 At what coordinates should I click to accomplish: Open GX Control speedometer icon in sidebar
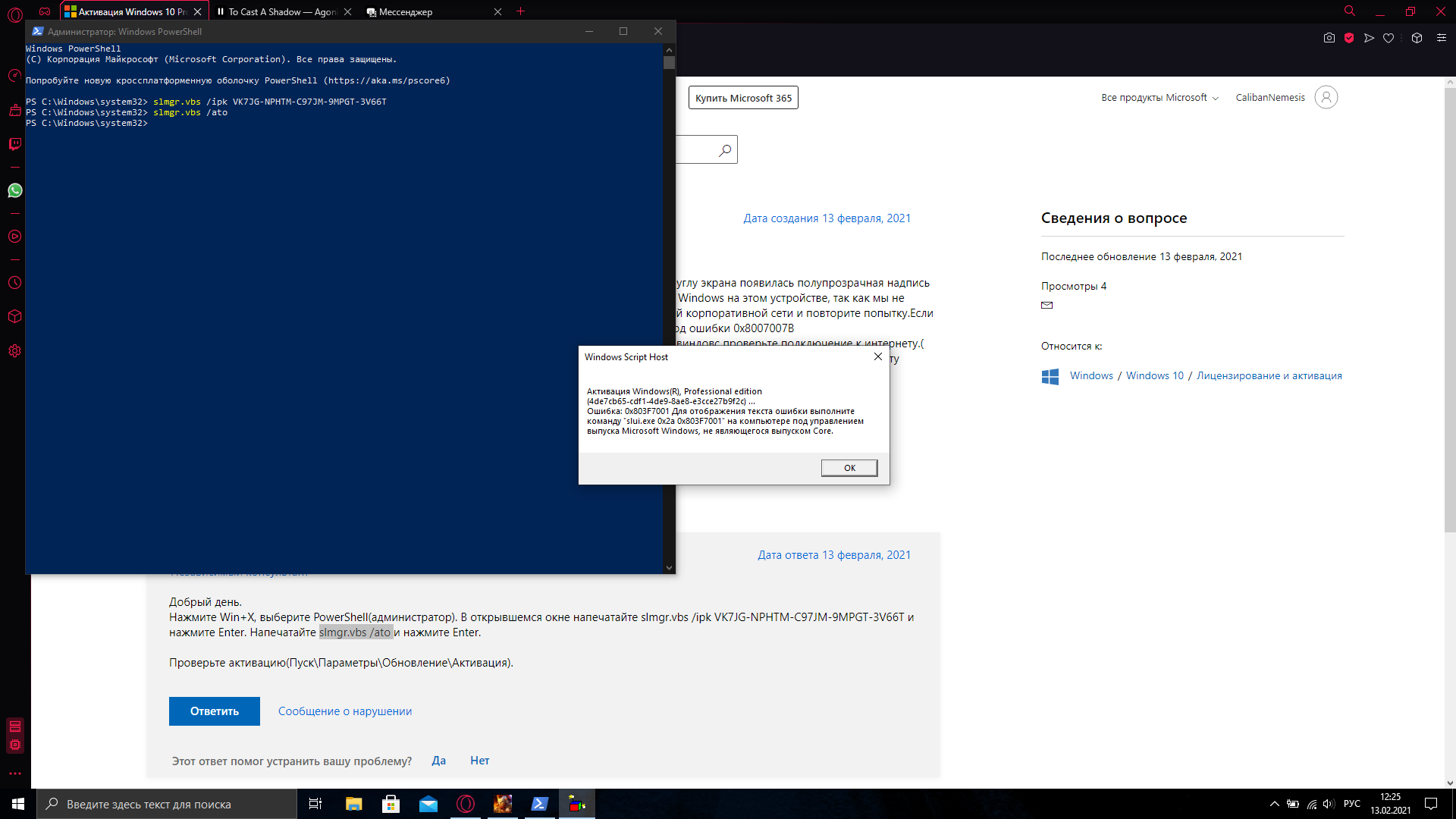point(14,76)
